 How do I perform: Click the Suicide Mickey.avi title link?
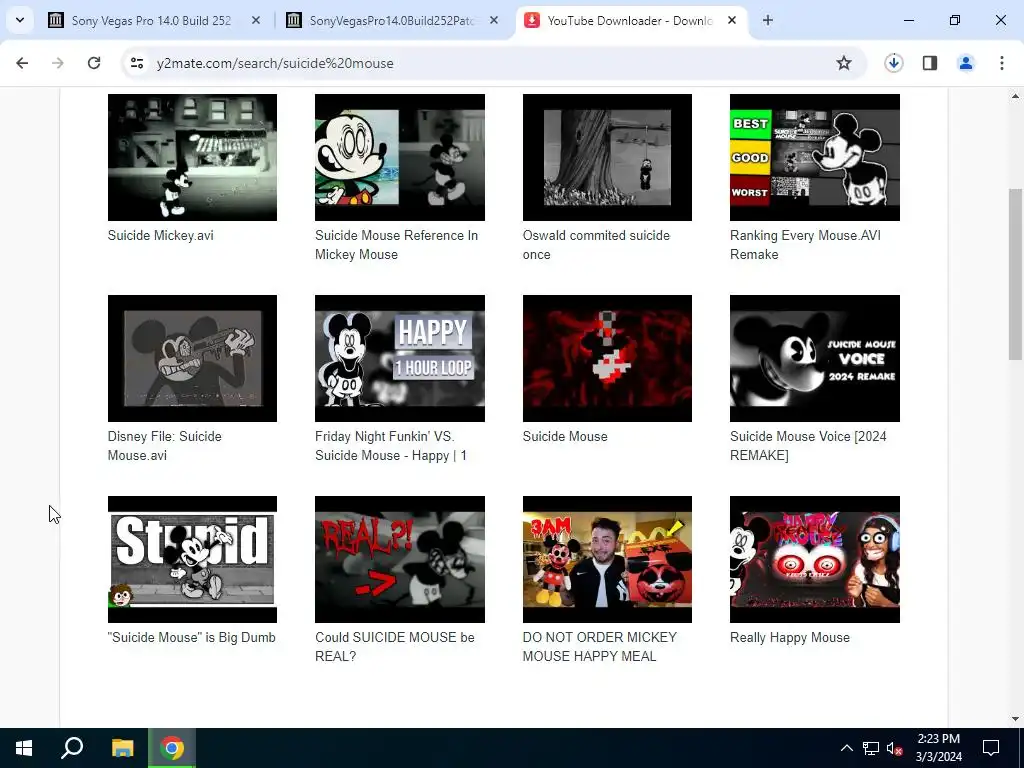click(161, 236)
